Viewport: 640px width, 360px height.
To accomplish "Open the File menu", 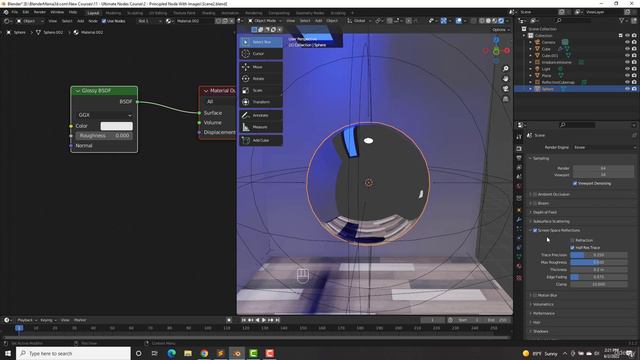I will coord(15,12).
